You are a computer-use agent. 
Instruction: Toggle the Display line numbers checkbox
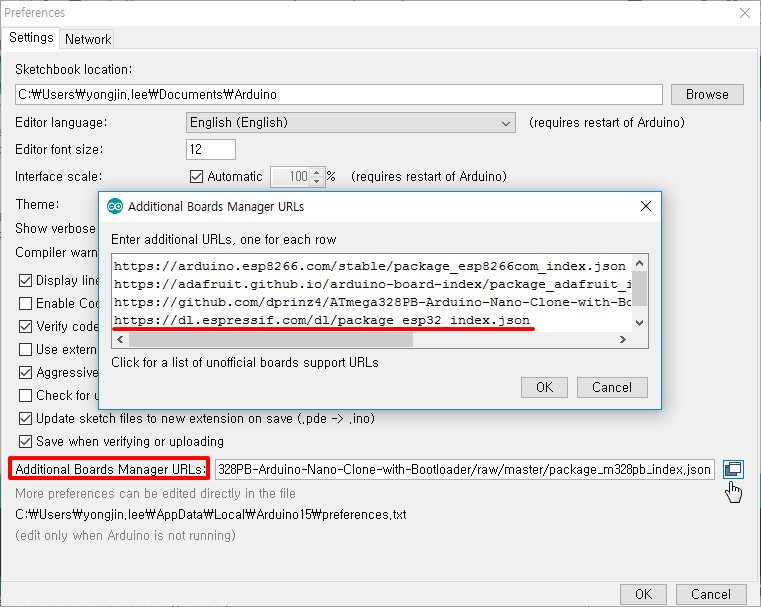pyautogui.click(x=25, y=280)
